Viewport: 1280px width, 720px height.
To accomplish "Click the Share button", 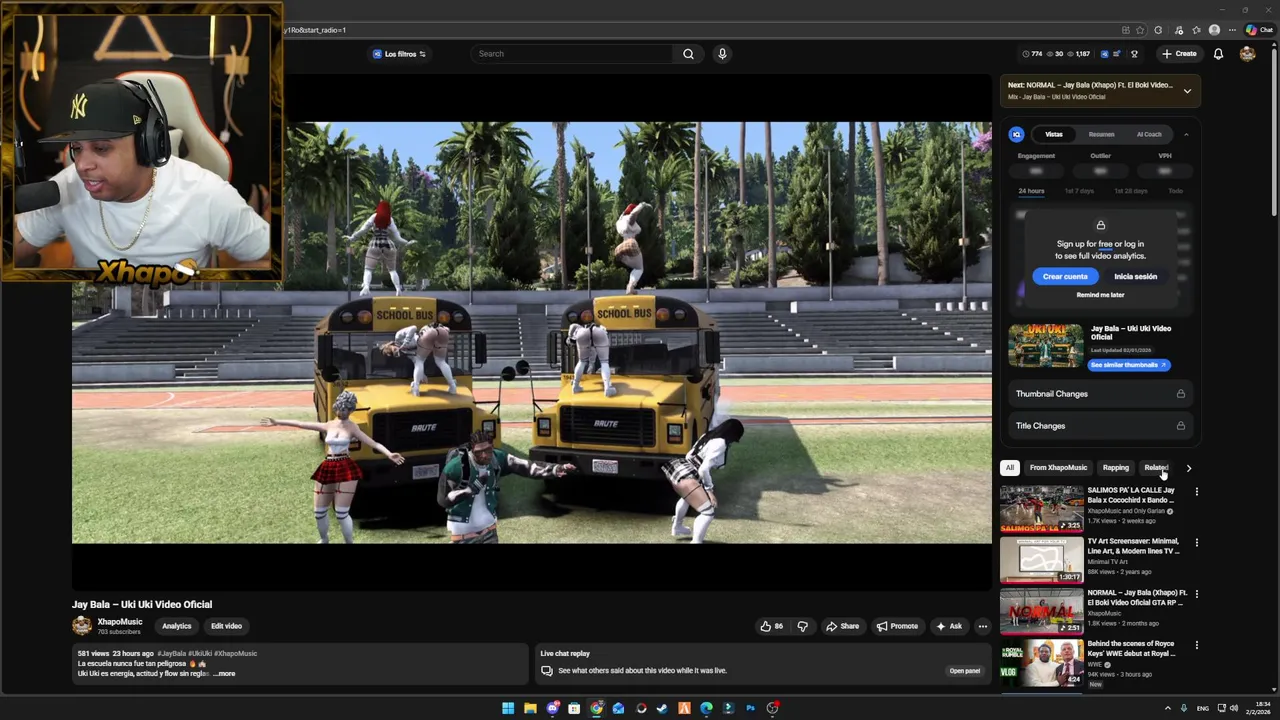I will pyautogui.click(x=841, y=626).
